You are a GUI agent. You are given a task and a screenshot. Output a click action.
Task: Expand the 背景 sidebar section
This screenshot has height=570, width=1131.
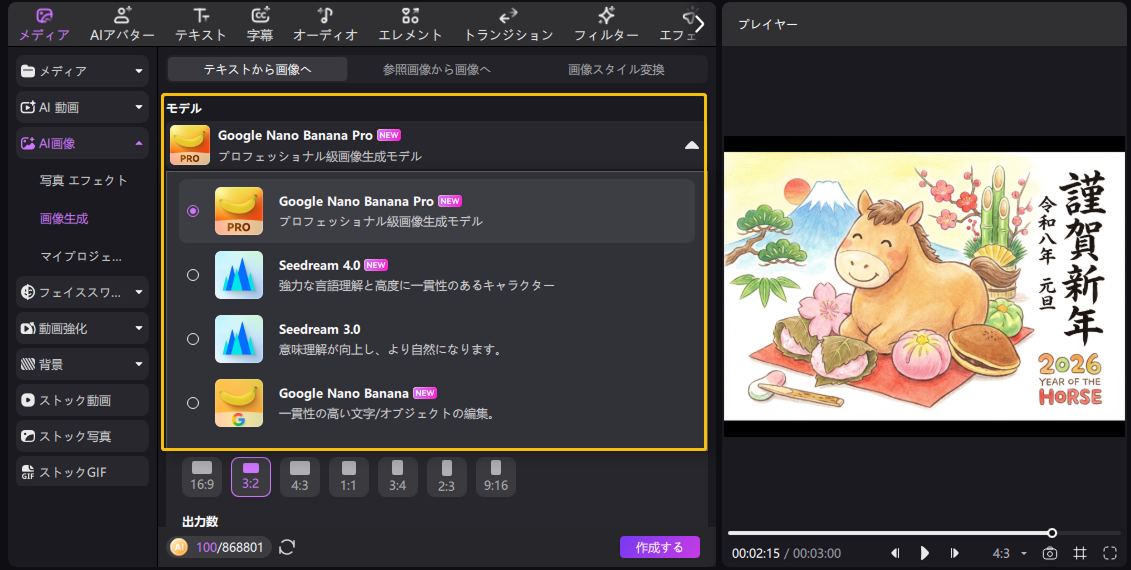(138, 364)
